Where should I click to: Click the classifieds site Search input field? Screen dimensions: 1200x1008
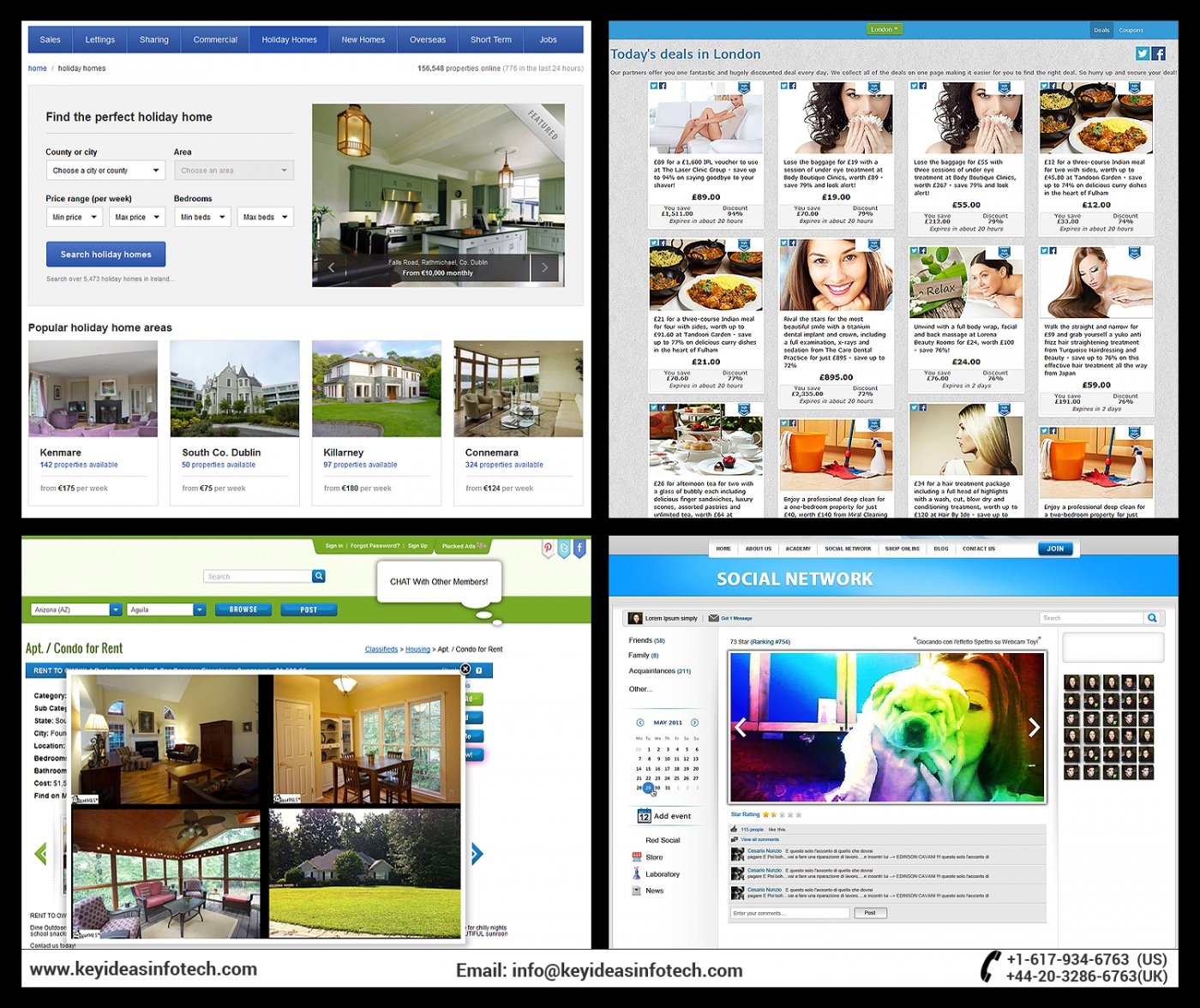(258, 576)
